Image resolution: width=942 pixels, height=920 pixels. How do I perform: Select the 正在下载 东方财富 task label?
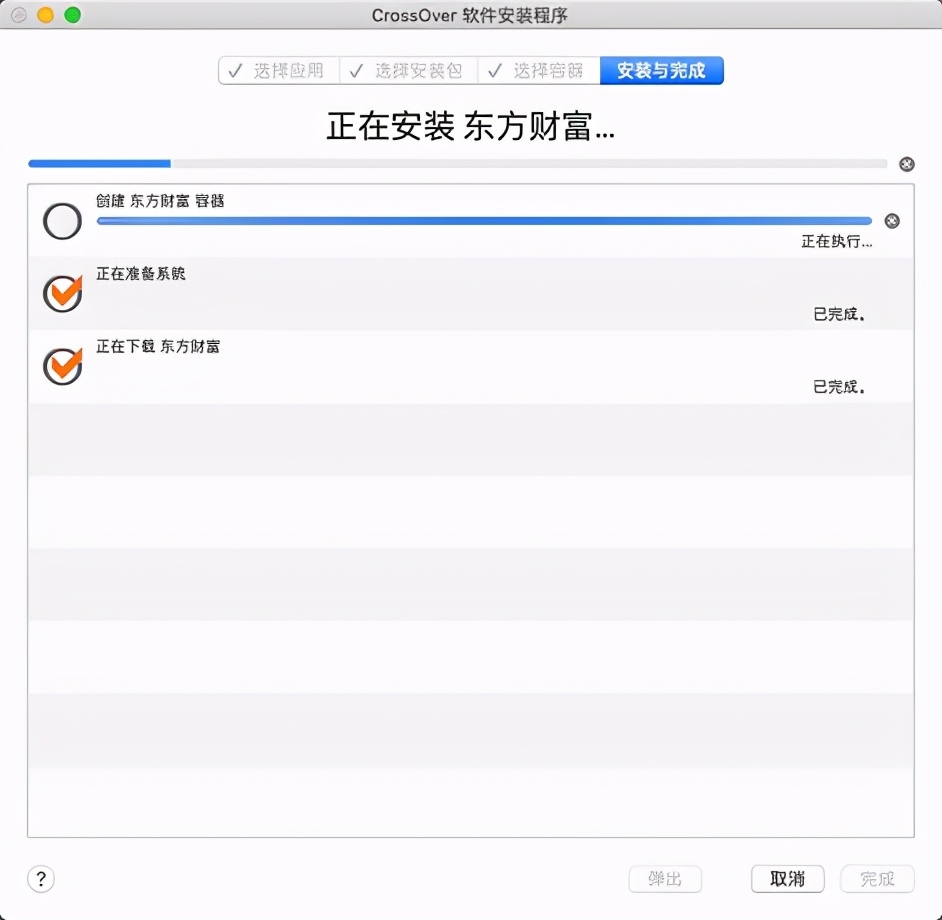pos(158,346)
